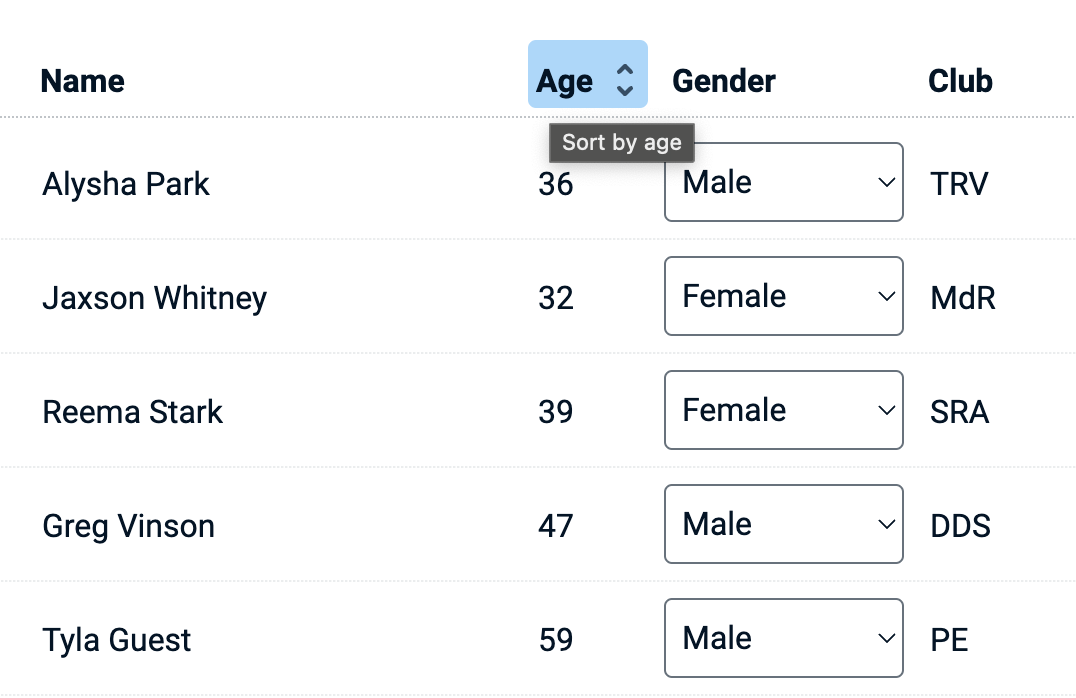The height and width of the screenshot is (698, 1076).
Task: Click on Greg Vinson's name
Action: [128, 526]
